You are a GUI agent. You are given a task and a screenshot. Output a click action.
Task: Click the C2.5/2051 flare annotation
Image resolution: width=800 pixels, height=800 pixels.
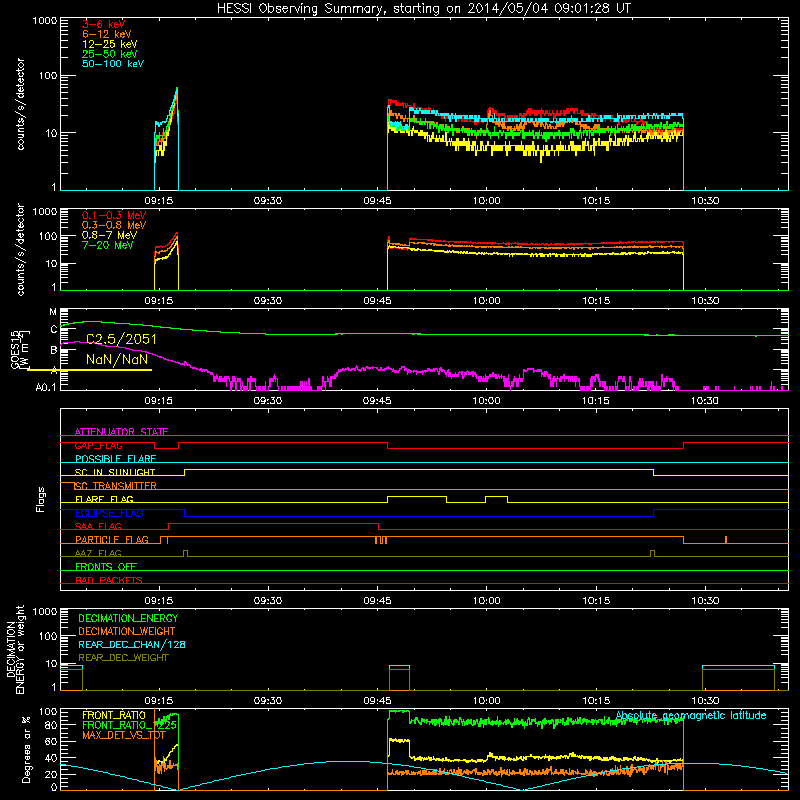coord(121,339)
